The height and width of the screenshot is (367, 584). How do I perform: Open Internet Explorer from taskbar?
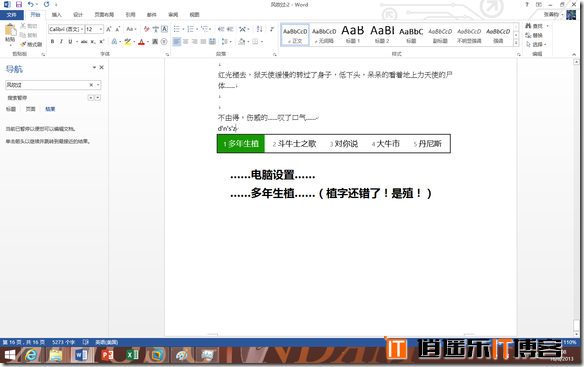31,355
